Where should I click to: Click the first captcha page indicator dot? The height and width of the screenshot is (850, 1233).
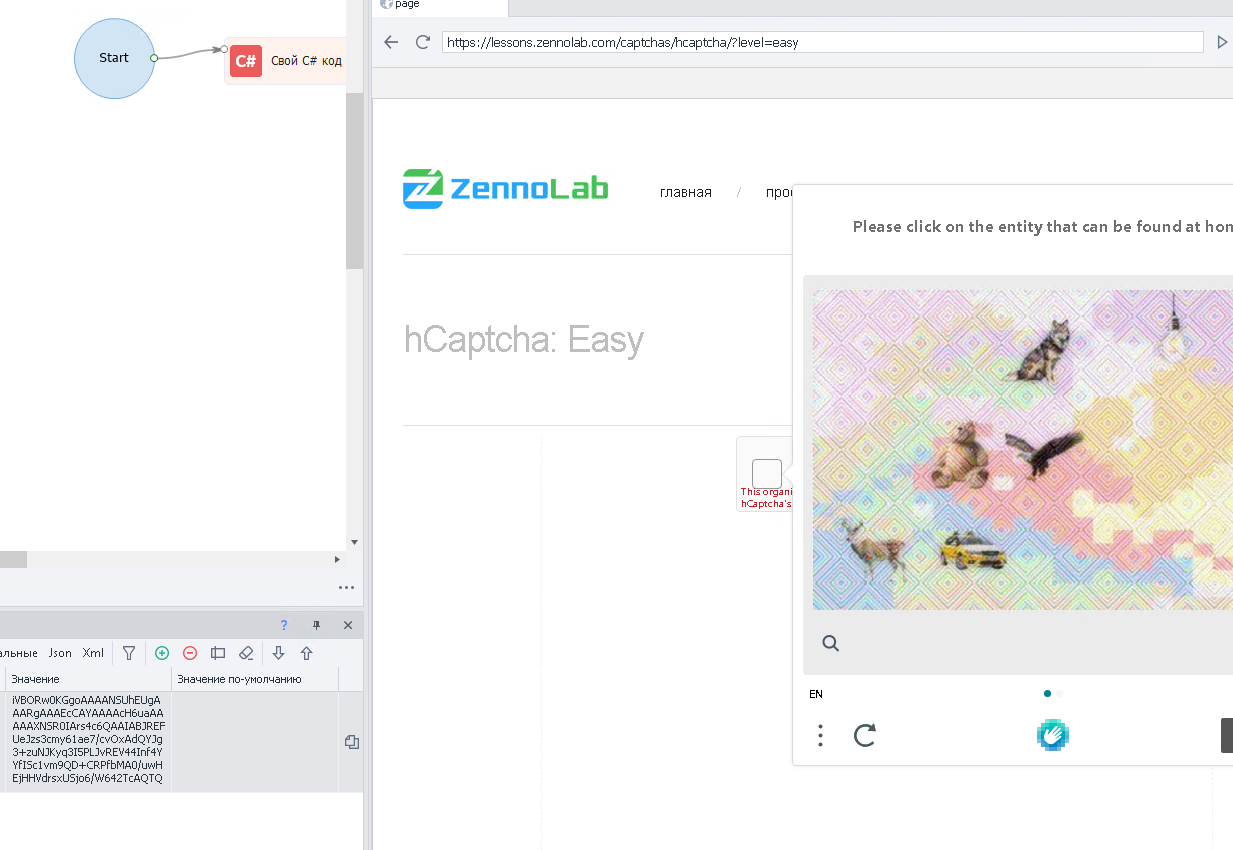point(1047,693)
